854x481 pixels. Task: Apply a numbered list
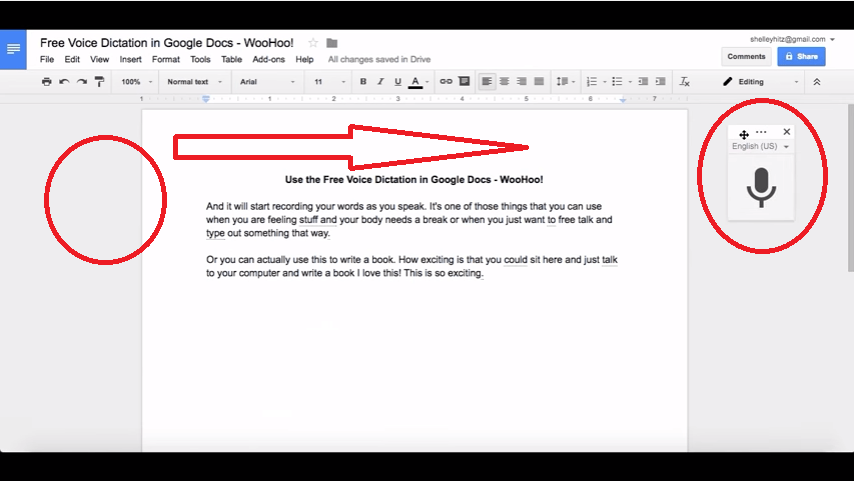[x=591, y=82]
